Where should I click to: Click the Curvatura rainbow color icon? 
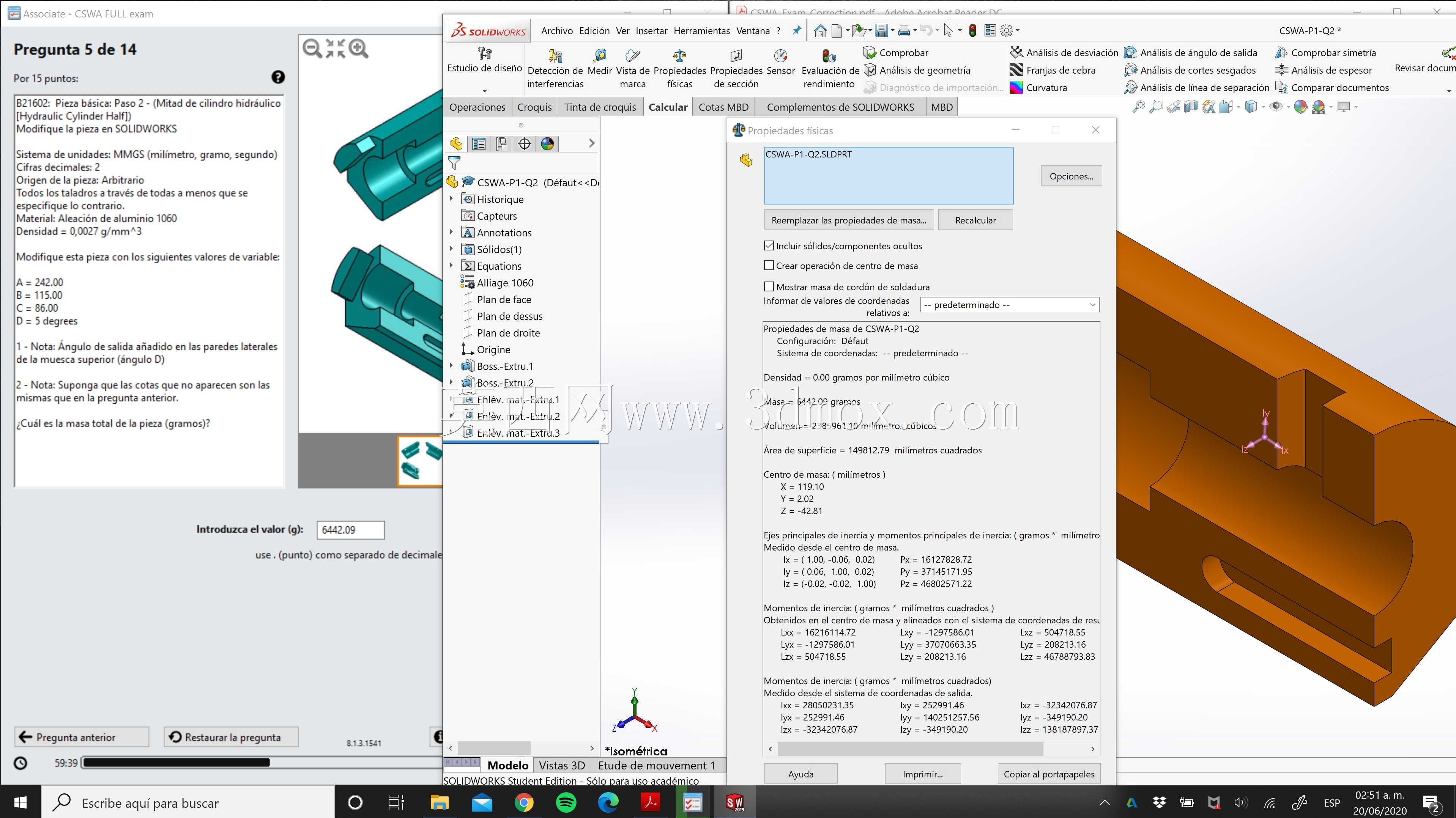1016,88
